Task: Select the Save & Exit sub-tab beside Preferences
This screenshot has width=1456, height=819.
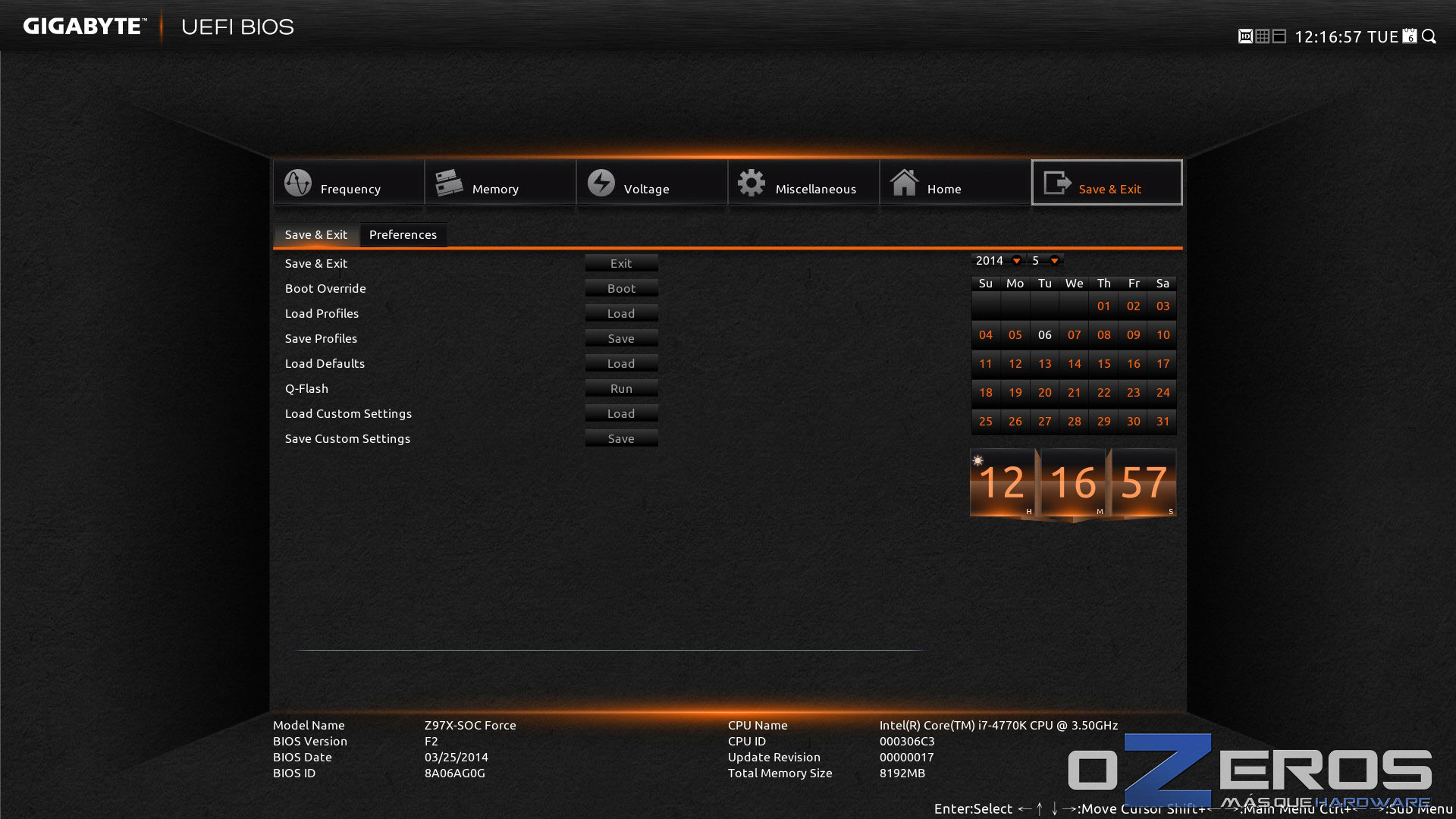Action: point(315,235)
